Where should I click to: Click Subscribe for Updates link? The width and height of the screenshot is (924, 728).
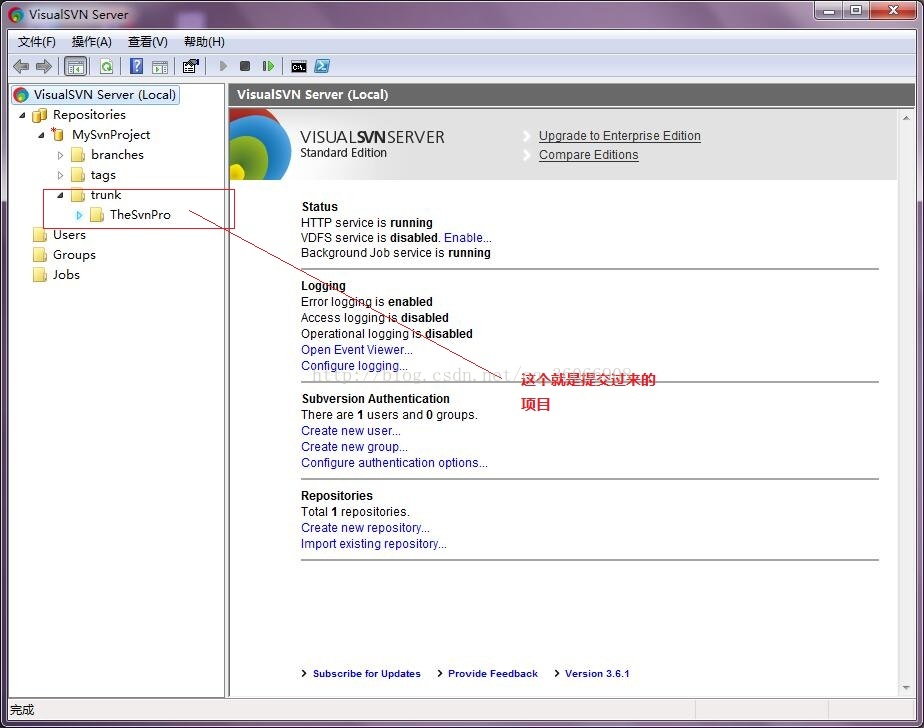pos(367,673)
